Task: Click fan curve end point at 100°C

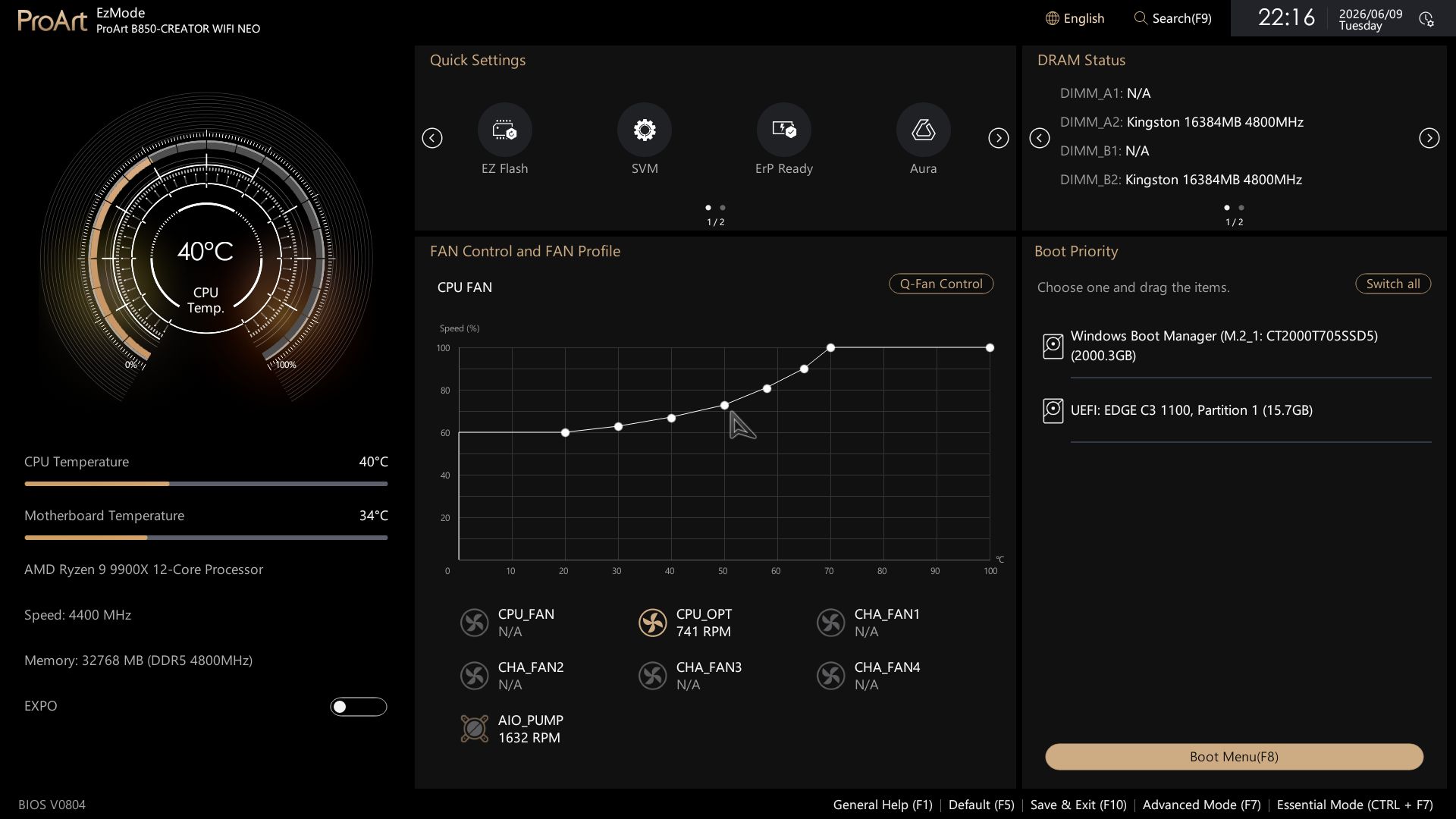Action: pos(990,348)
